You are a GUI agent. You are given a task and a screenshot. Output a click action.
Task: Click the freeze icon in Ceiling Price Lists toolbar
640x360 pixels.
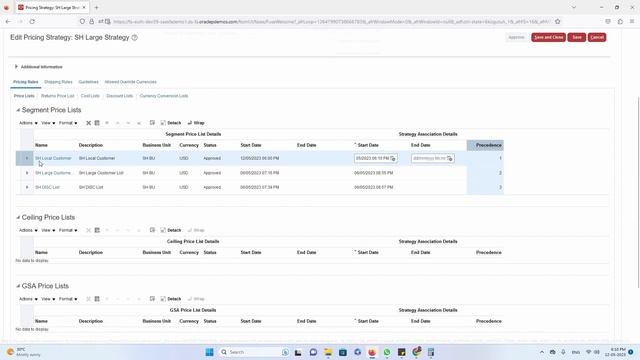click(152, 230)
